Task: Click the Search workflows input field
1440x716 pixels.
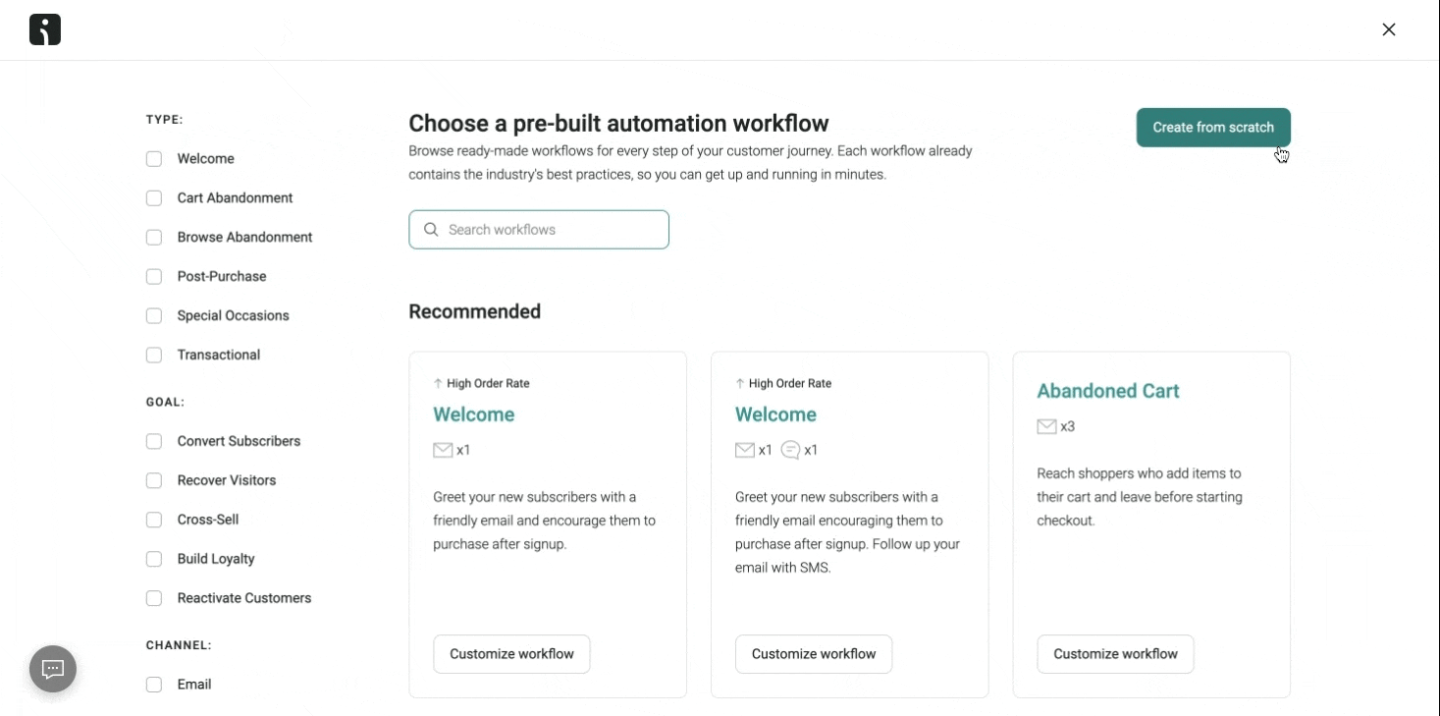Action: tap(538, 229)
